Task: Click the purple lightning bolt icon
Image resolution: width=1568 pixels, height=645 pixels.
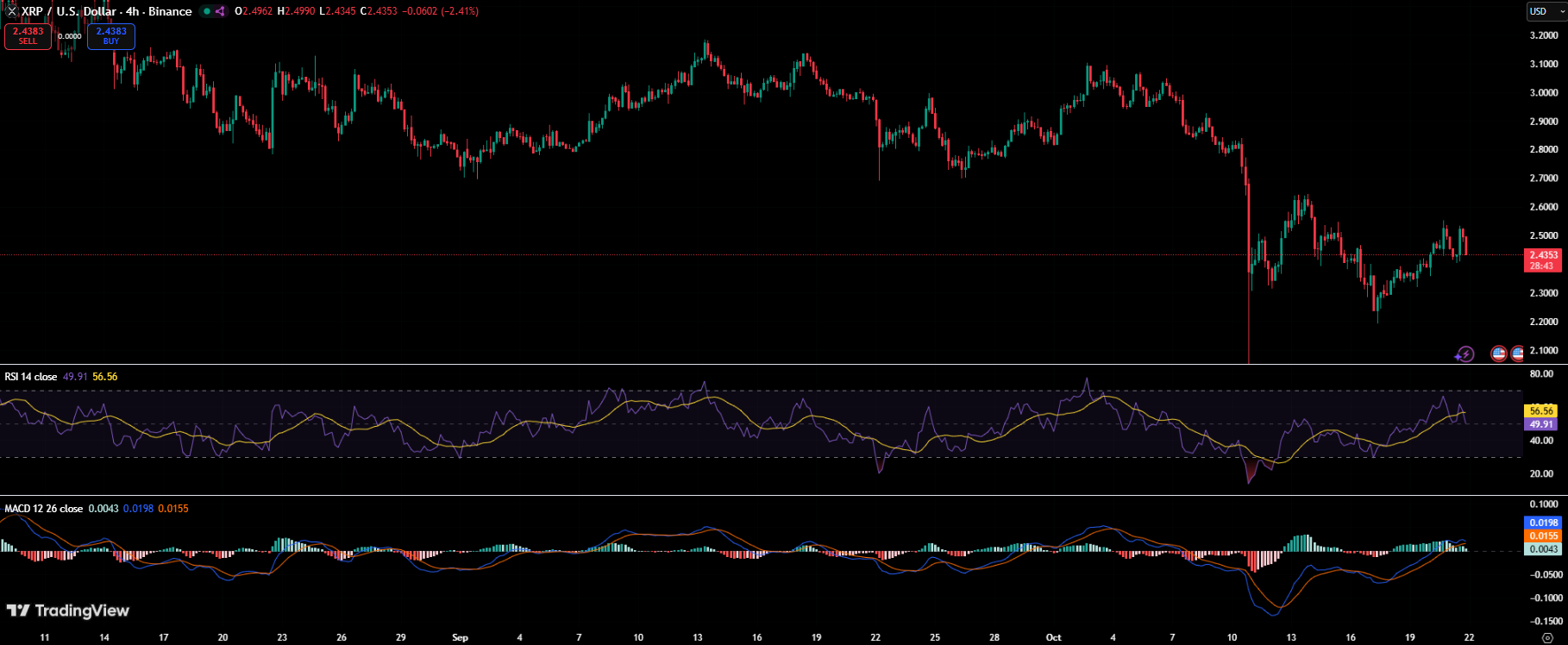Action: coord(1465,354)
